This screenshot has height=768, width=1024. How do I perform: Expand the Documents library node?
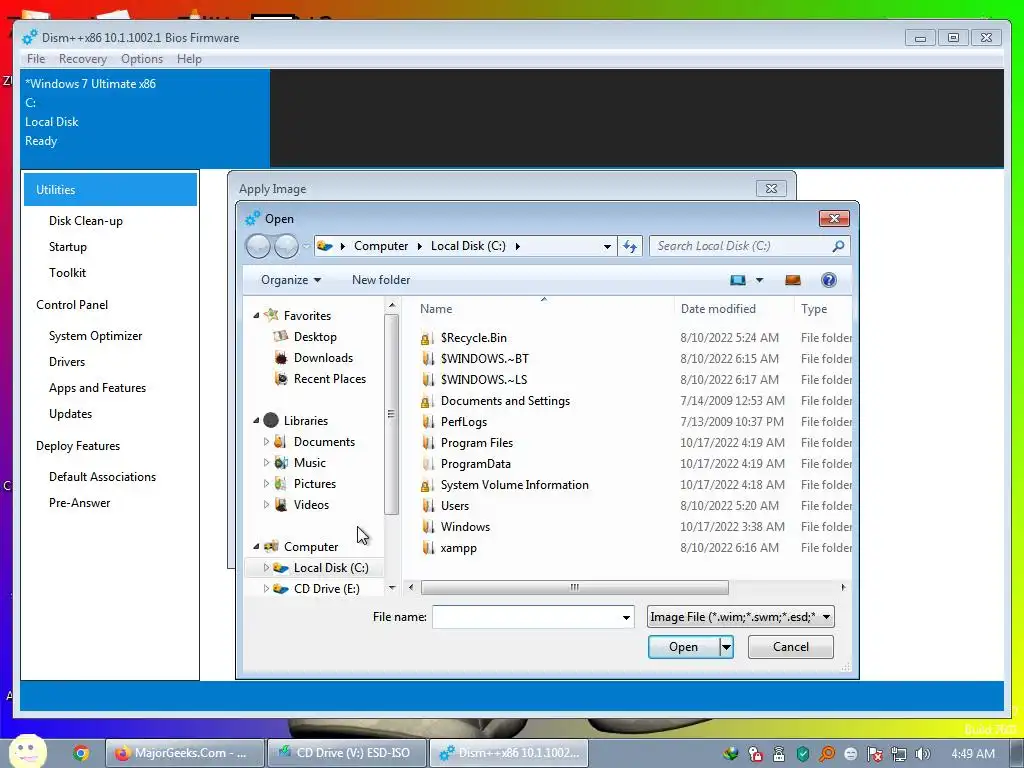pos(266,442)
